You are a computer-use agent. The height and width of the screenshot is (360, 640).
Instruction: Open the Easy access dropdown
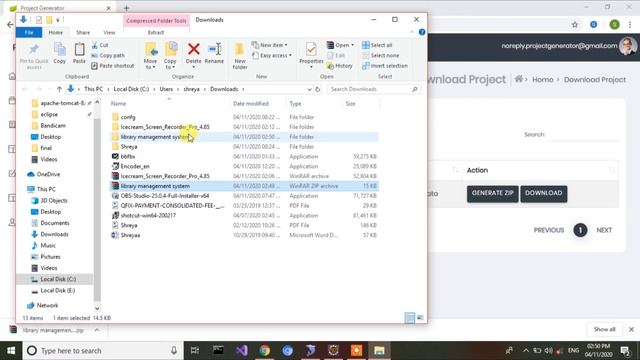tap(272, 55)
